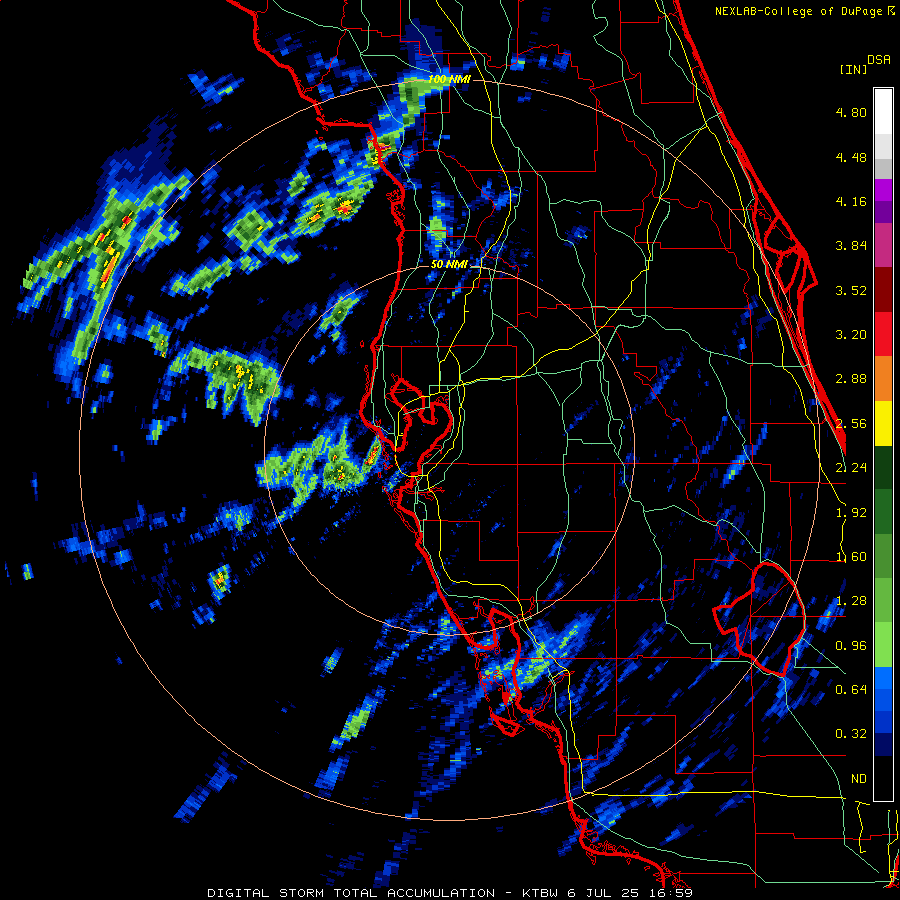The width and height of the screenshot is (900, 900).
Task: Click the [IN] units label
Action: 853,69
